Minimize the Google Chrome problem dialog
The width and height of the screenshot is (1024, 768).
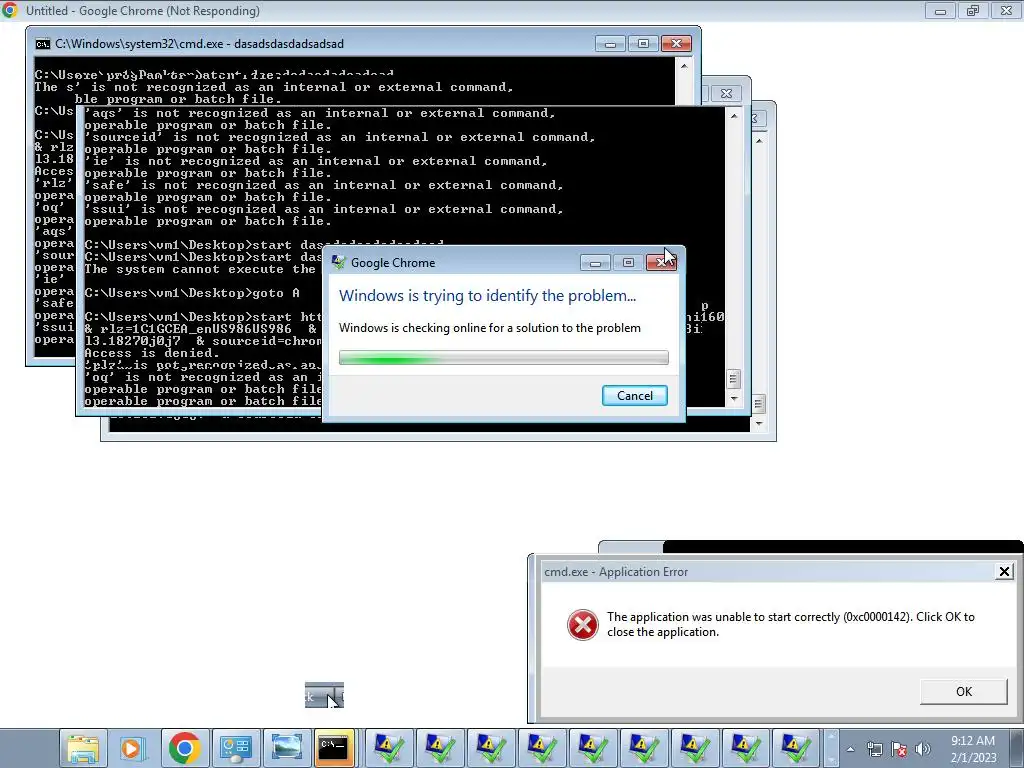(x=595, y=263)
